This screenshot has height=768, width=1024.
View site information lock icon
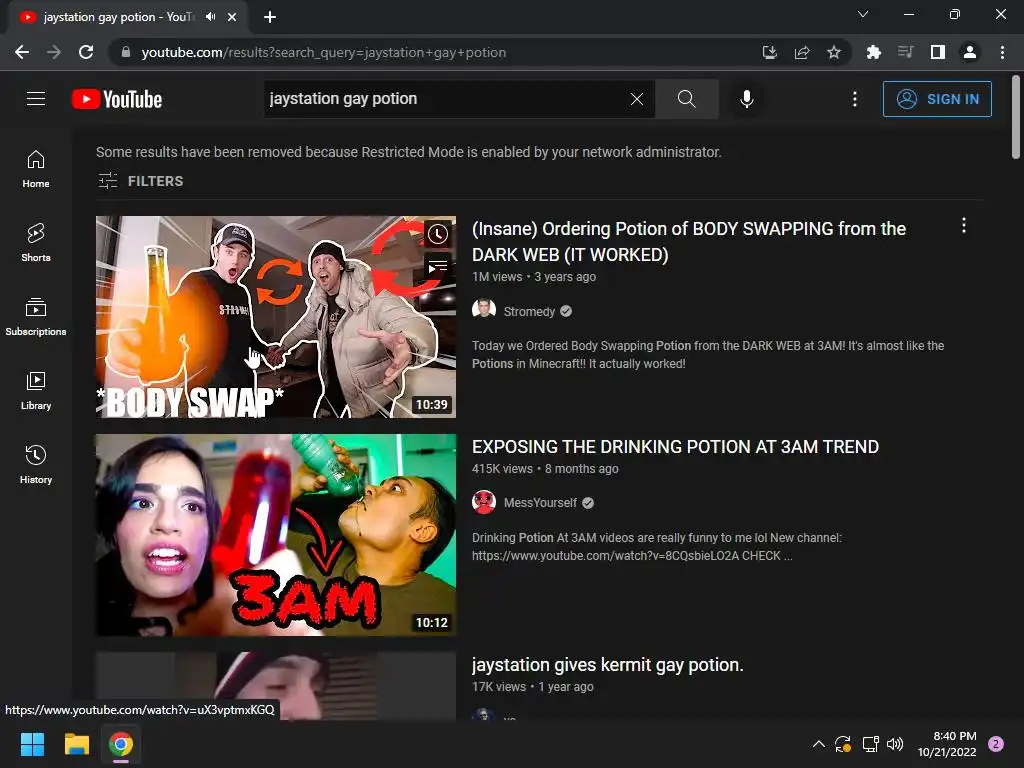tap(126, 52)
